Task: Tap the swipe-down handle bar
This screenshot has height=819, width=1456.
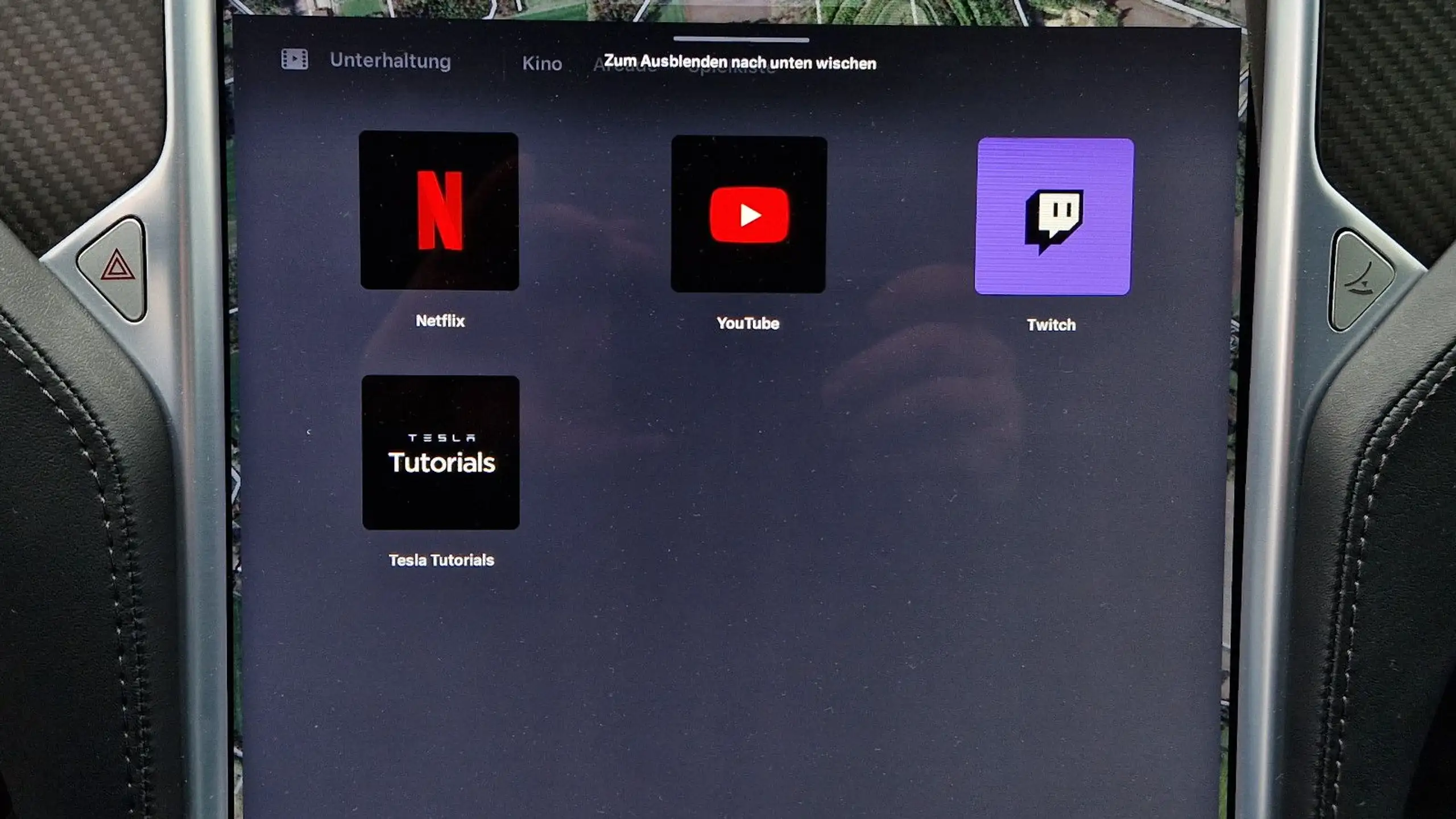Action: pyautogui.click(x=741, y=40)
